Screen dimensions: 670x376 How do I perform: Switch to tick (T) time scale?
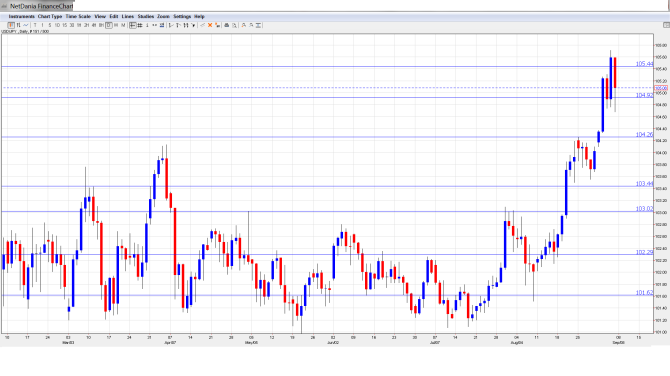[x=35, y=25]
